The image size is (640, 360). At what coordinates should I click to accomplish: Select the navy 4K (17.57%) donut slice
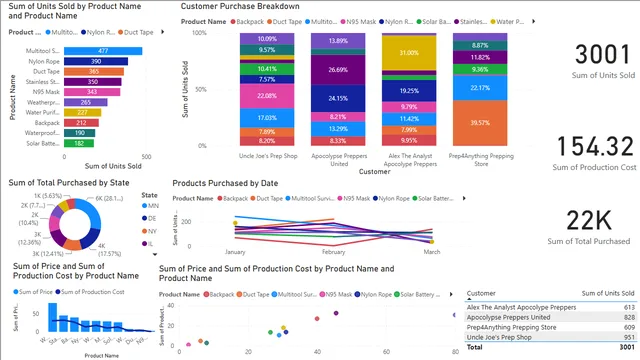point(90,238)
